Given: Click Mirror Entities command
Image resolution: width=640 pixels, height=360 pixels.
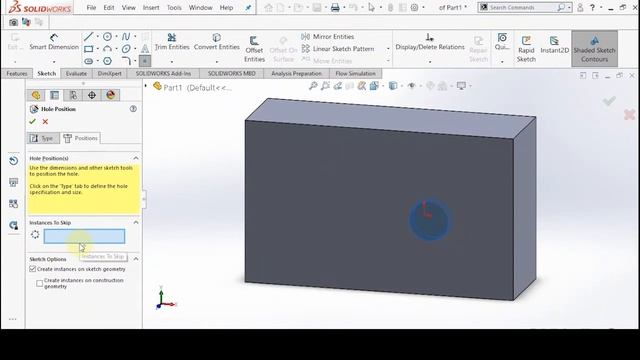Looking at the screenshot, I should click(328, 37).
